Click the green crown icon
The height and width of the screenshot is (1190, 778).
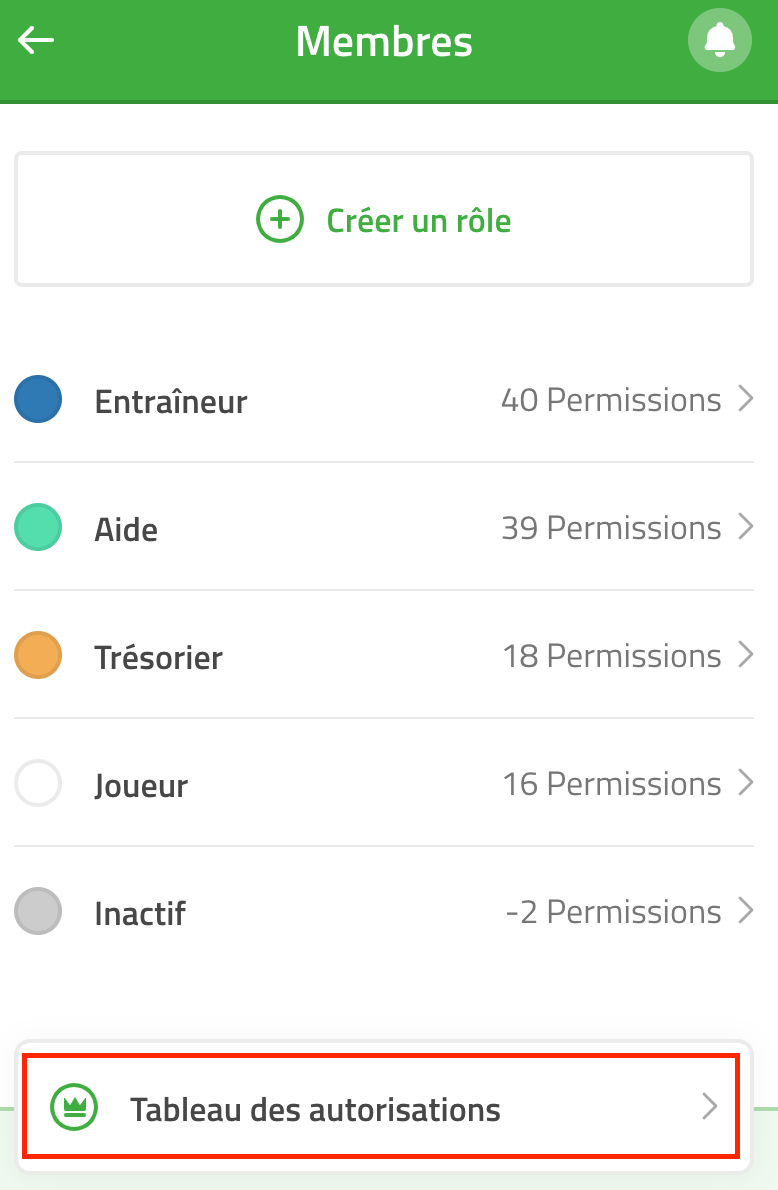pyautogui.click(x=74, y=1107)
